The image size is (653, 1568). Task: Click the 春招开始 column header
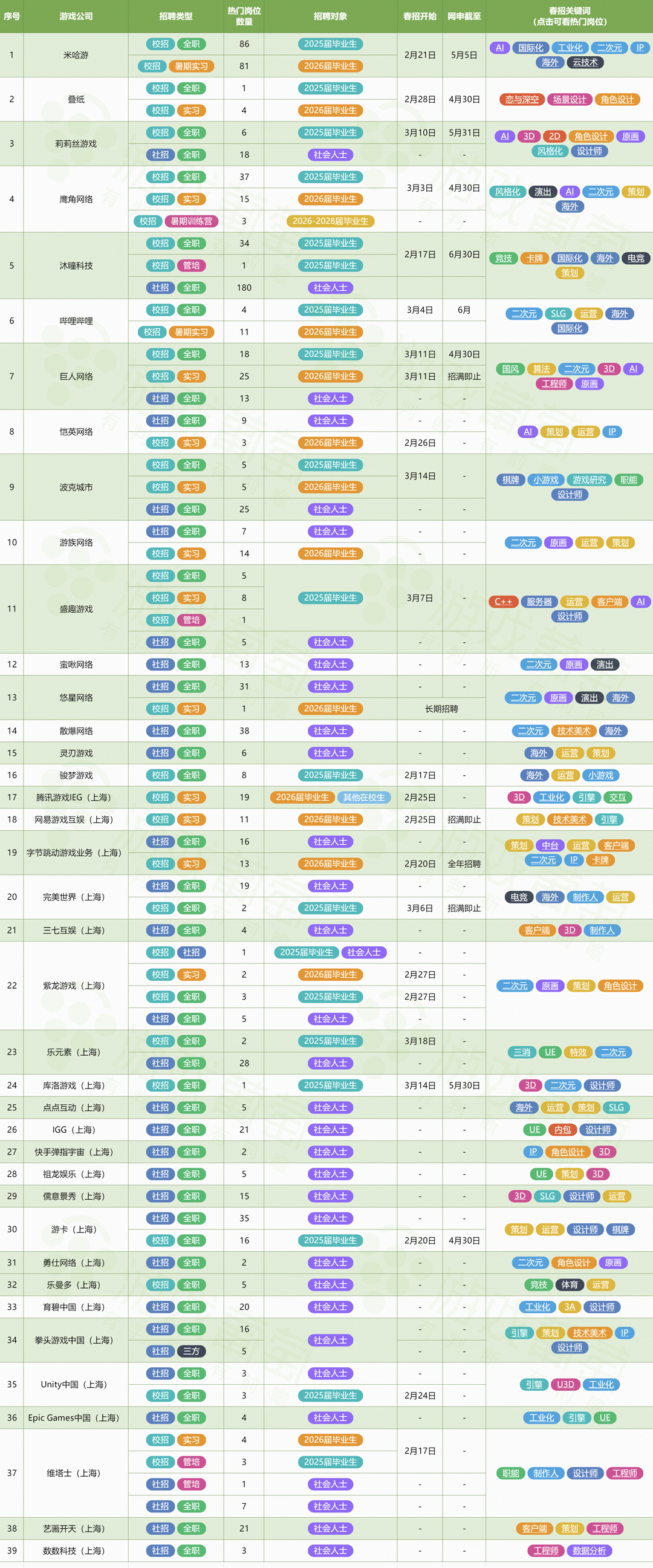point(420,16)
